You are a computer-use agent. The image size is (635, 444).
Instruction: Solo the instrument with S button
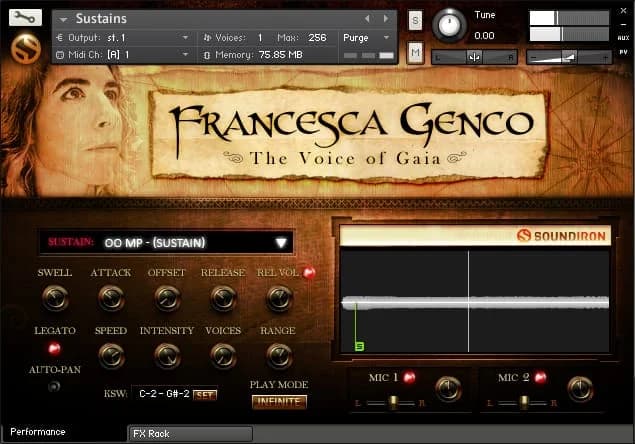coord(415,20)
